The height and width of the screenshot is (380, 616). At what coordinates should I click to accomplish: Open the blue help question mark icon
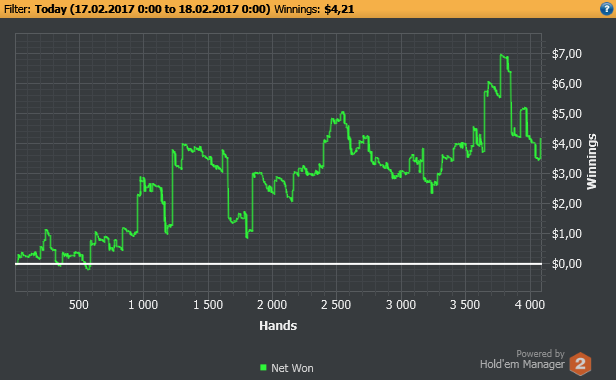click(607, 9)
